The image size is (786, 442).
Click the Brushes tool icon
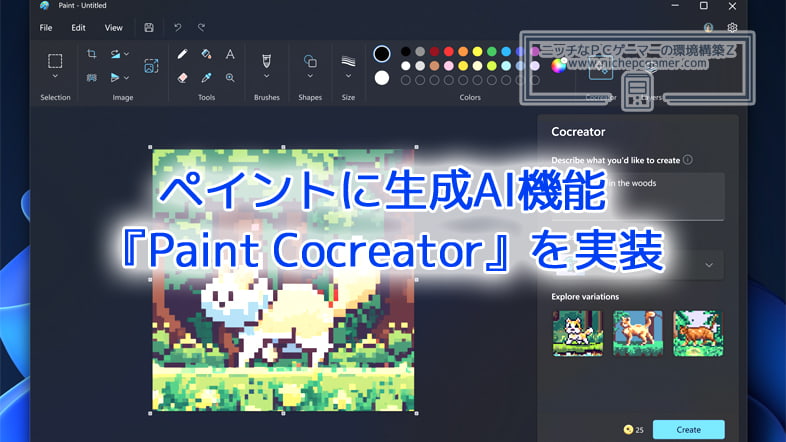267,61
